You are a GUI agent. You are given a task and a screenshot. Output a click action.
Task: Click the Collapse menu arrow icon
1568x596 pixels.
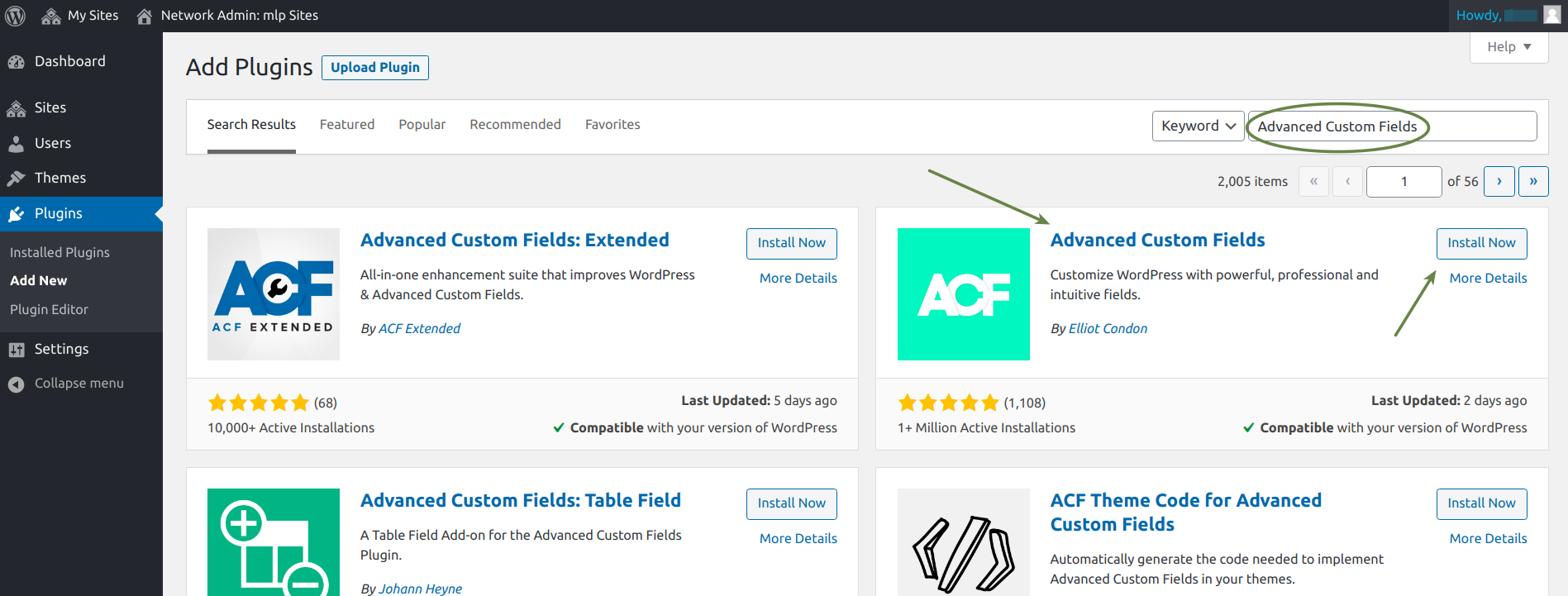pyautogui.click(x=16, y=384)
